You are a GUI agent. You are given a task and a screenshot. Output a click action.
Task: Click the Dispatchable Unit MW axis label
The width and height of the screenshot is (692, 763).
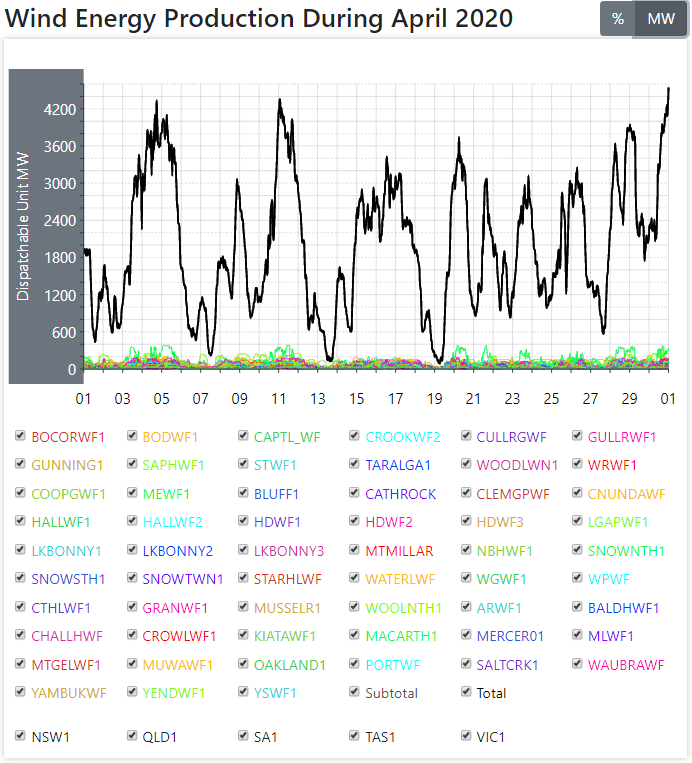[x=22, y=226]
